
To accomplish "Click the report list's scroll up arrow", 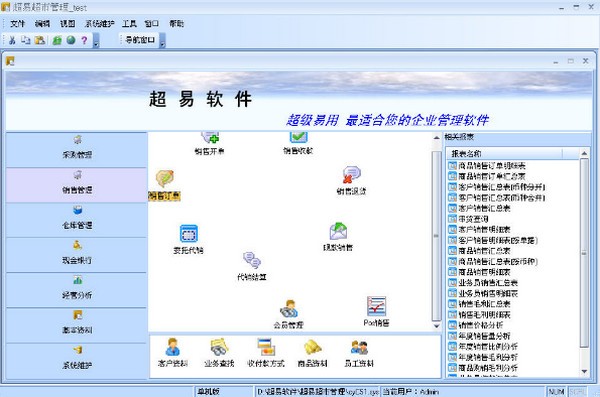I will point(584,154).
